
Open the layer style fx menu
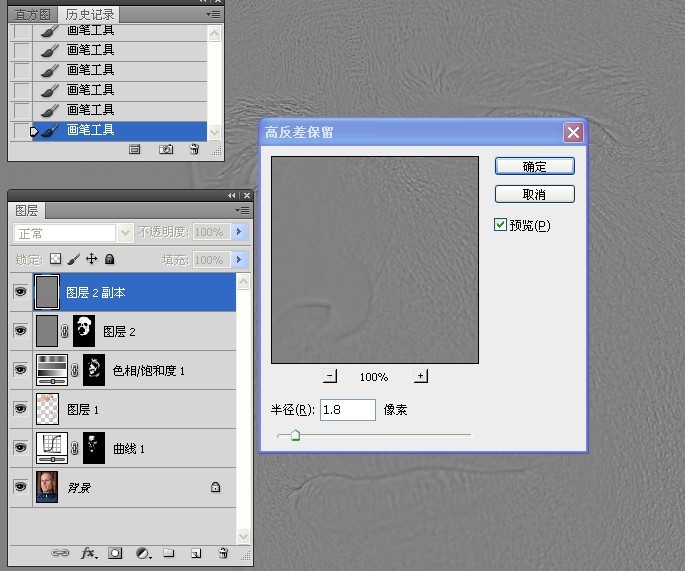click(89, 553)
